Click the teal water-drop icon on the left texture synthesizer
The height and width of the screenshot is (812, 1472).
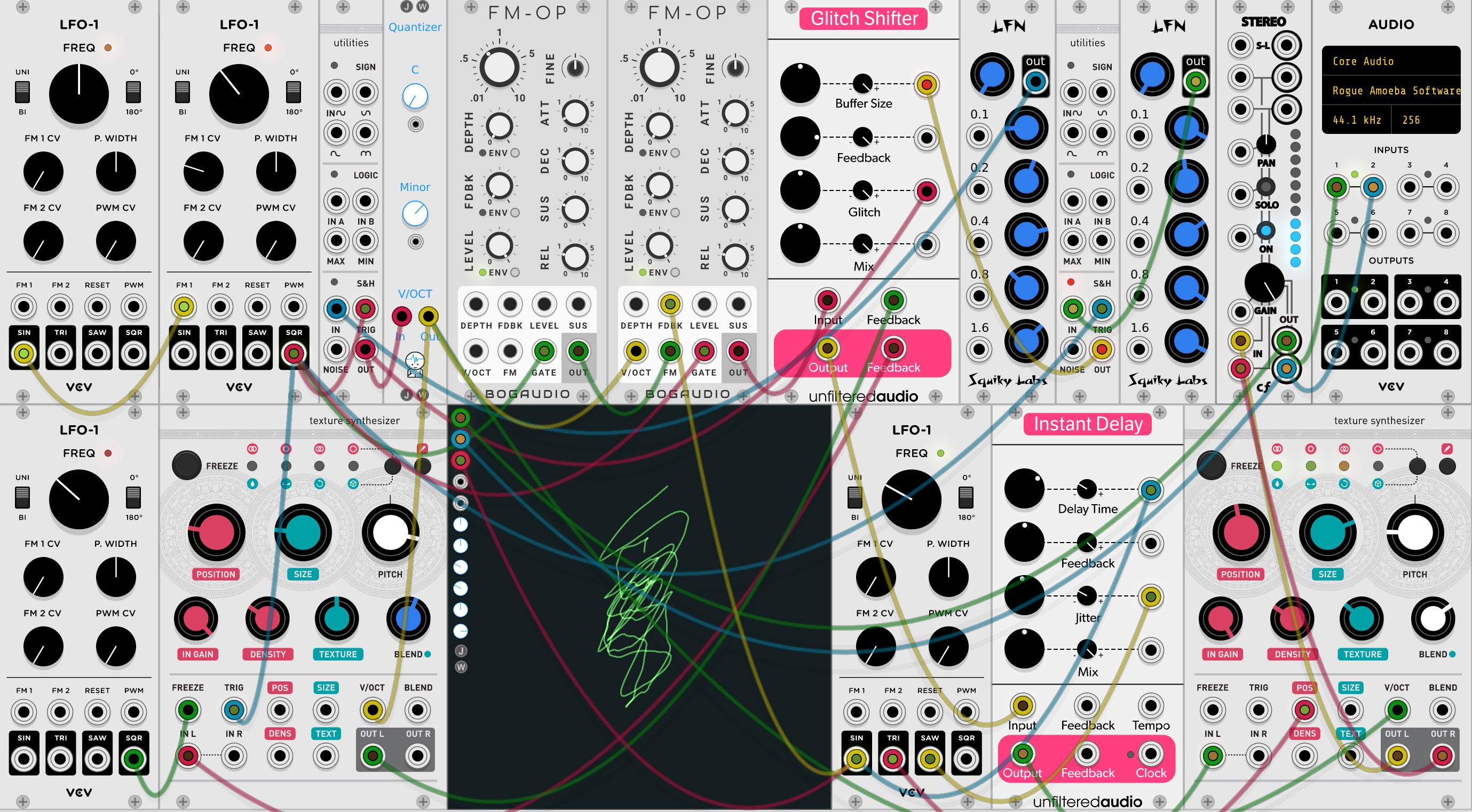click(x=252, y=484)
